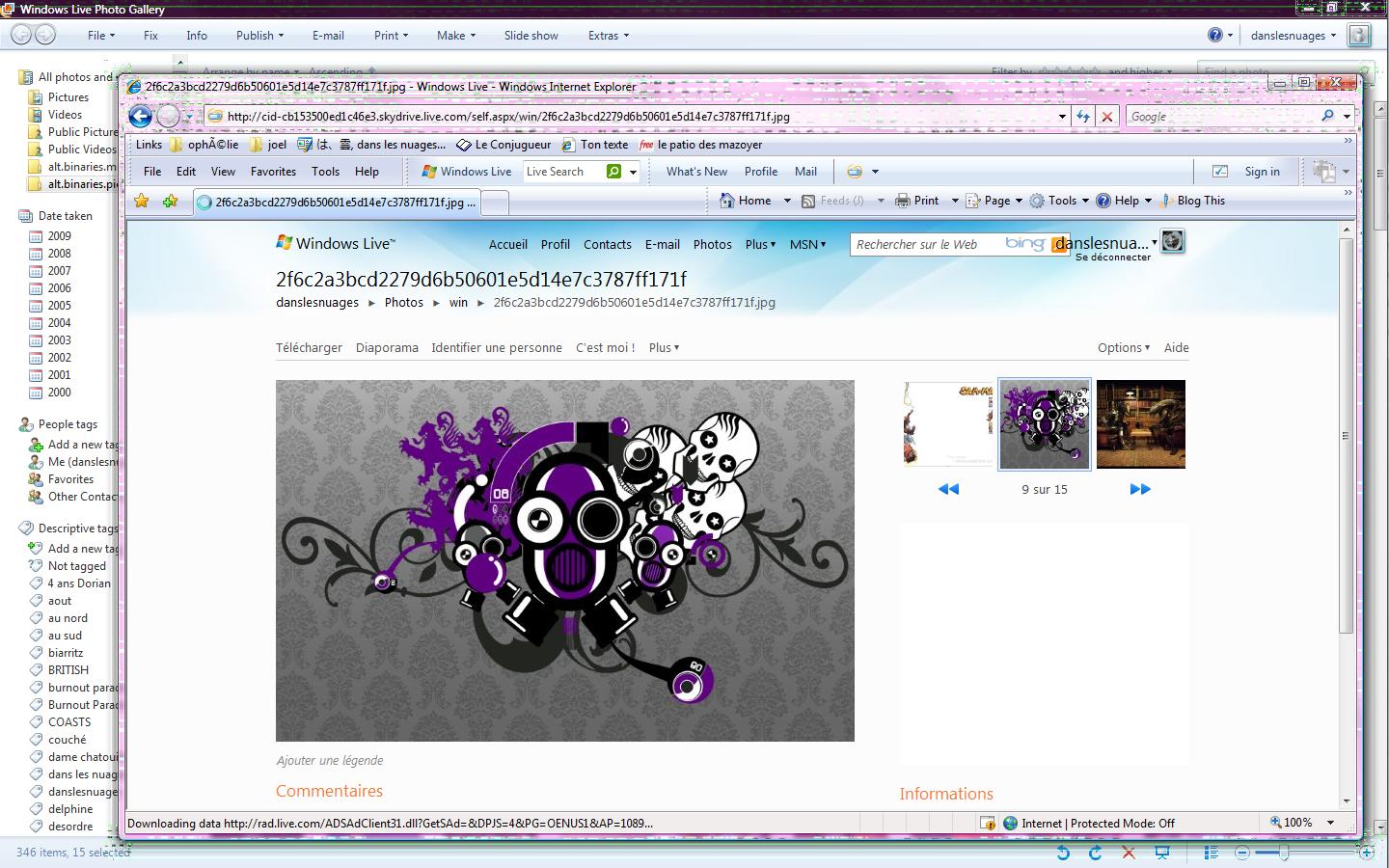This screenshot has height=868, width=1389.
Task: Click the Google search box in IE
Action: coord(1222,117)
